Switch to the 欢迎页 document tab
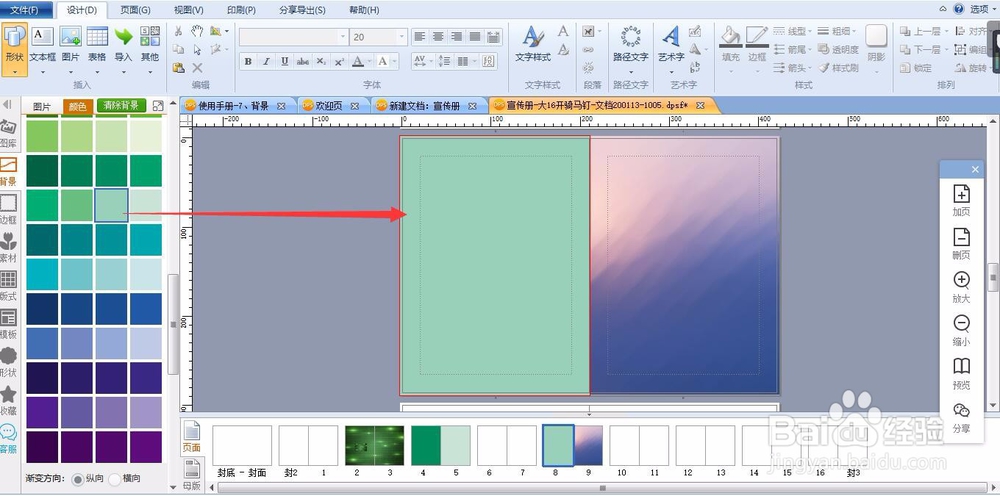1000x496 pixels. click(328, 106)
